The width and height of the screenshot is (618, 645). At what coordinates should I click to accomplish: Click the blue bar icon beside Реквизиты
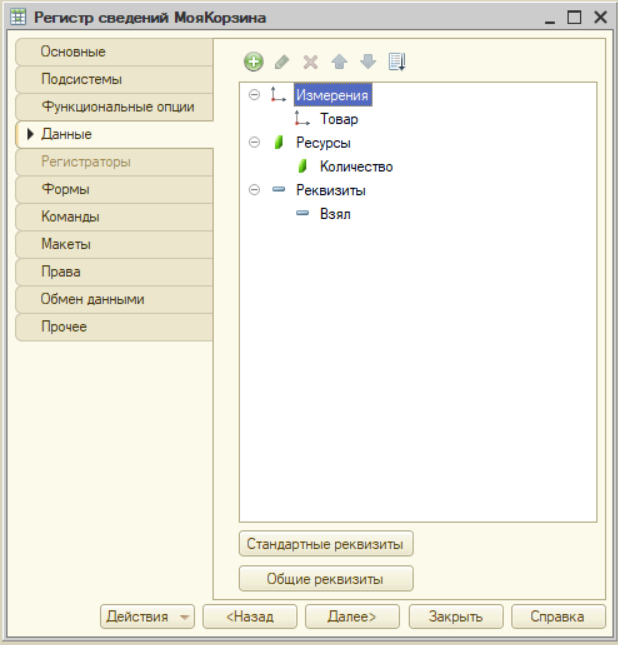279,189
